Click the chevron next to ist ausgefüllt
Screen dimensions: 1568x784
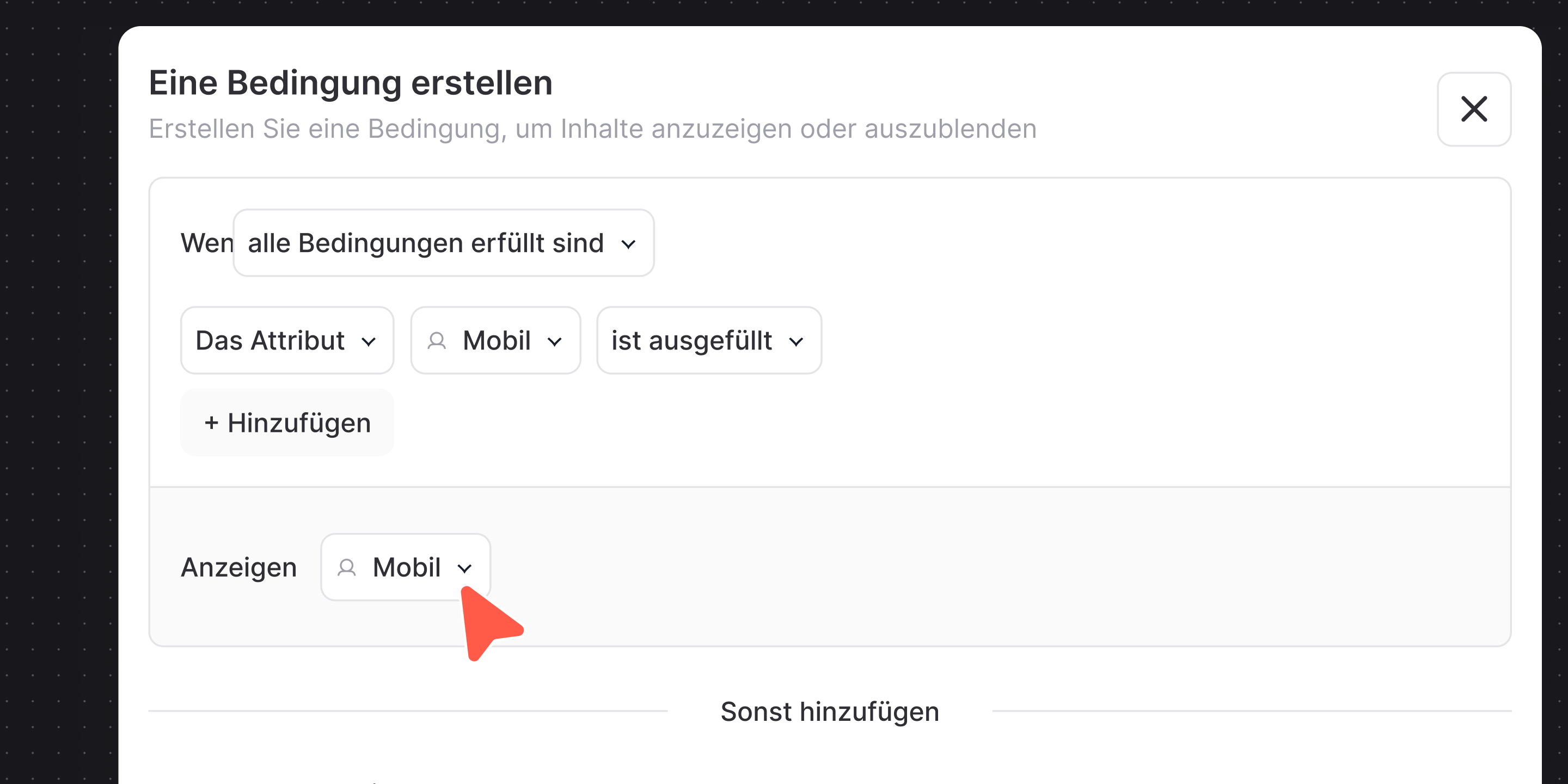click(x=795, y=342)
